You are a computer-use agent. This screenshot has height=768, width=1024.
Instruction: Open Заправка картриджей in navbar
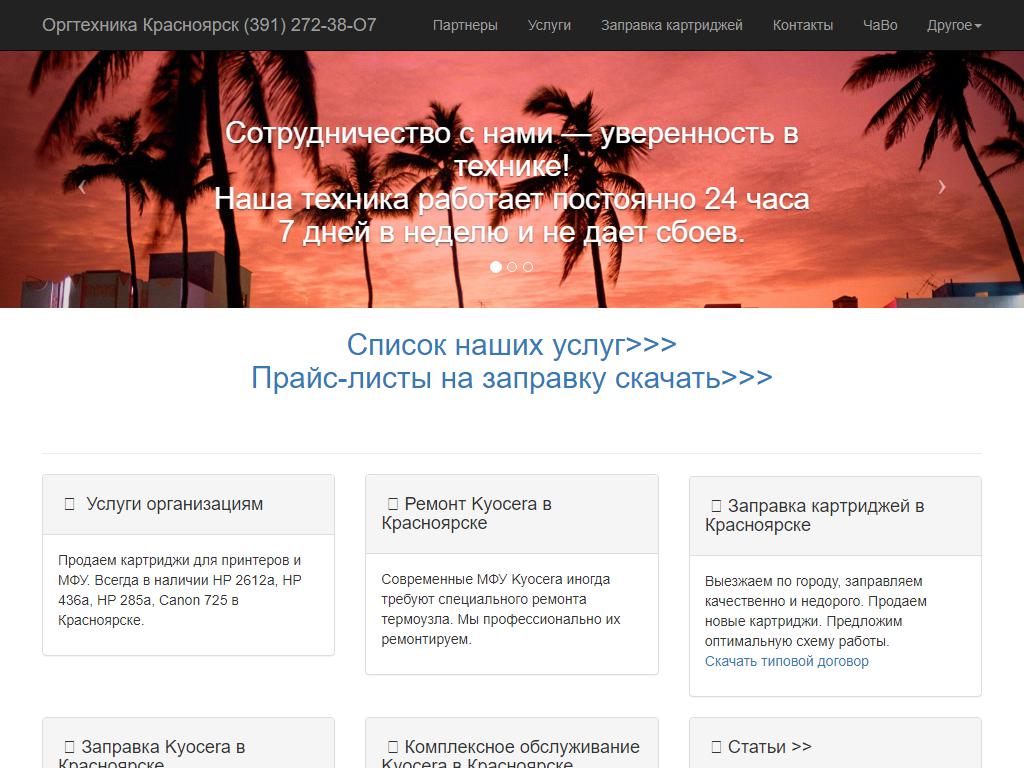(x=671, y=25)
